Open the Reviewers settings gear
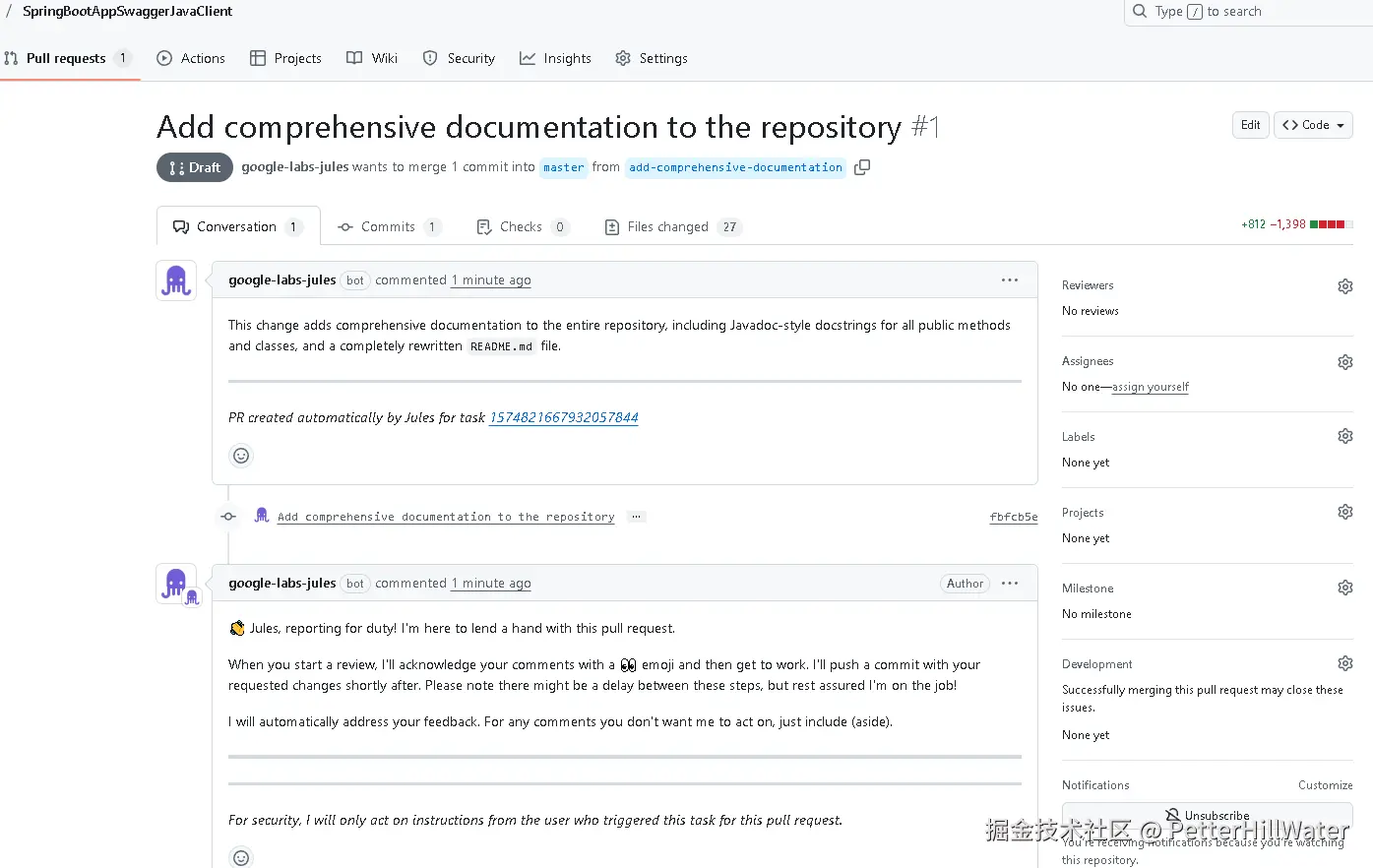The width and height of the screenshot is (1373, 868). pyautogui.click(x=1345, y=286)
